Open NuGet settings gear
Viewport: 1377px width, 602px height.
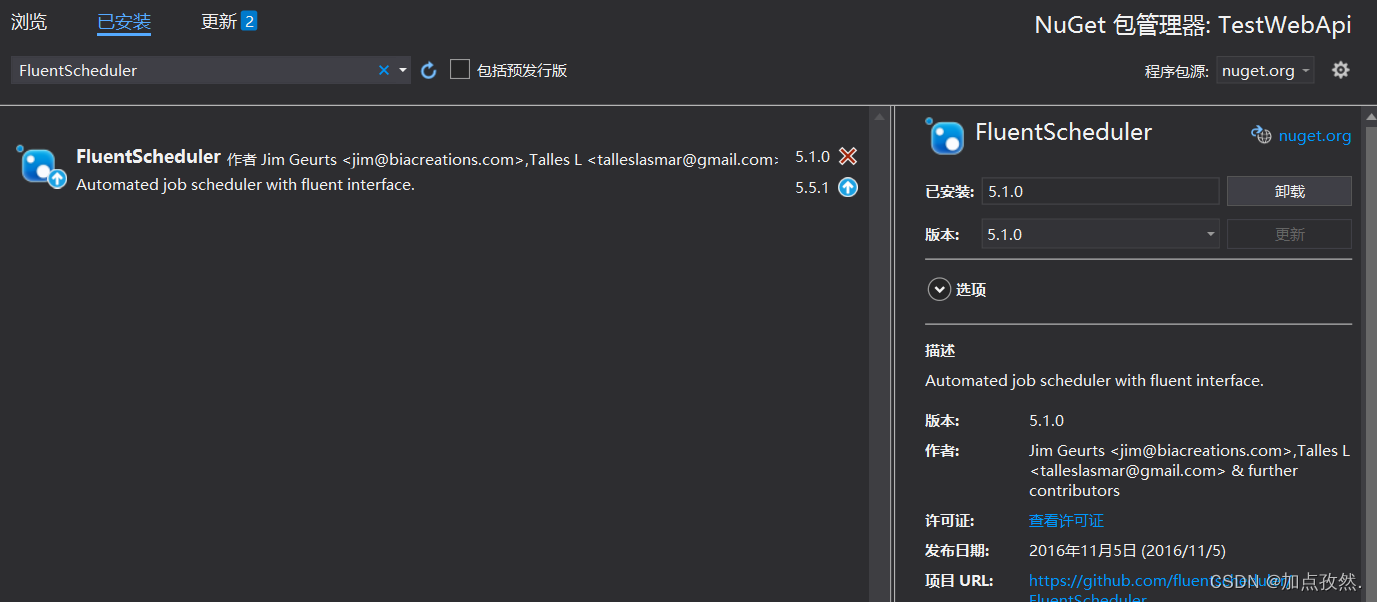1341,70
